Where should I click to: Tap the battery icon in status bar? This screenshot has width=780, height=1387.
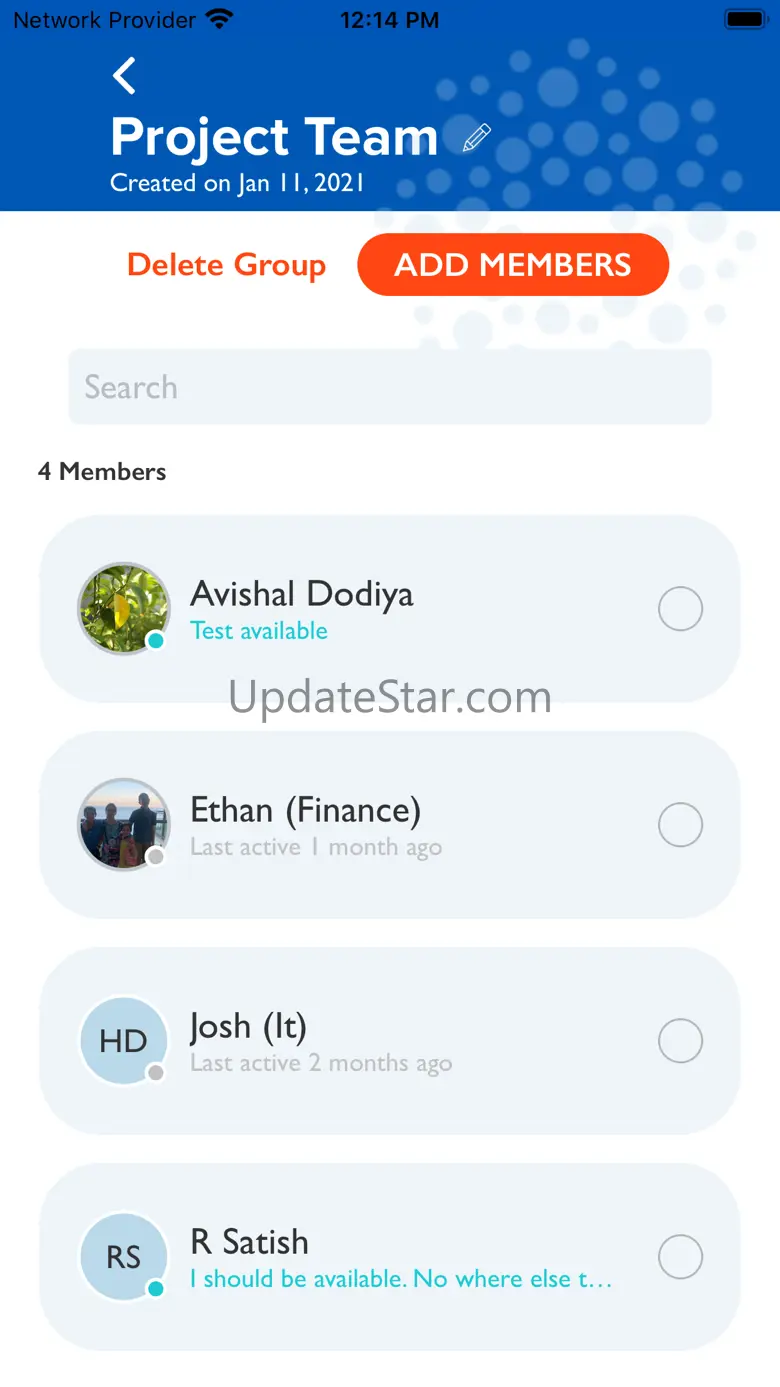[746, 19]
